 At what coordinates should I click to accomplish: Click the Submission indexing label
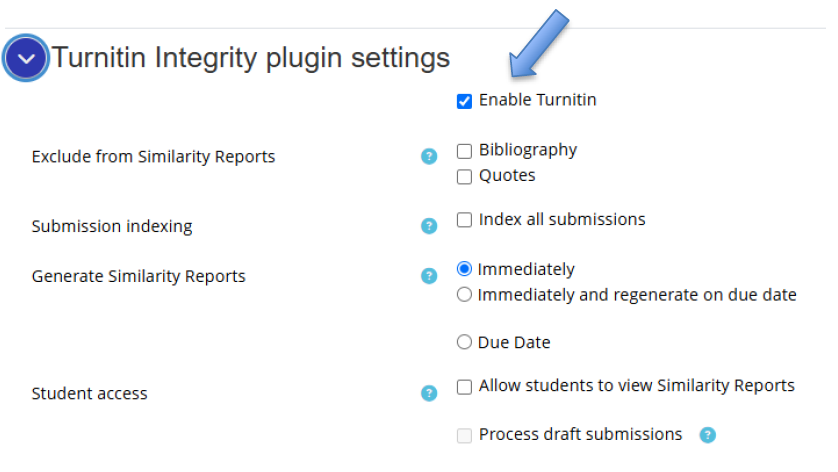(x=112, y=227)
